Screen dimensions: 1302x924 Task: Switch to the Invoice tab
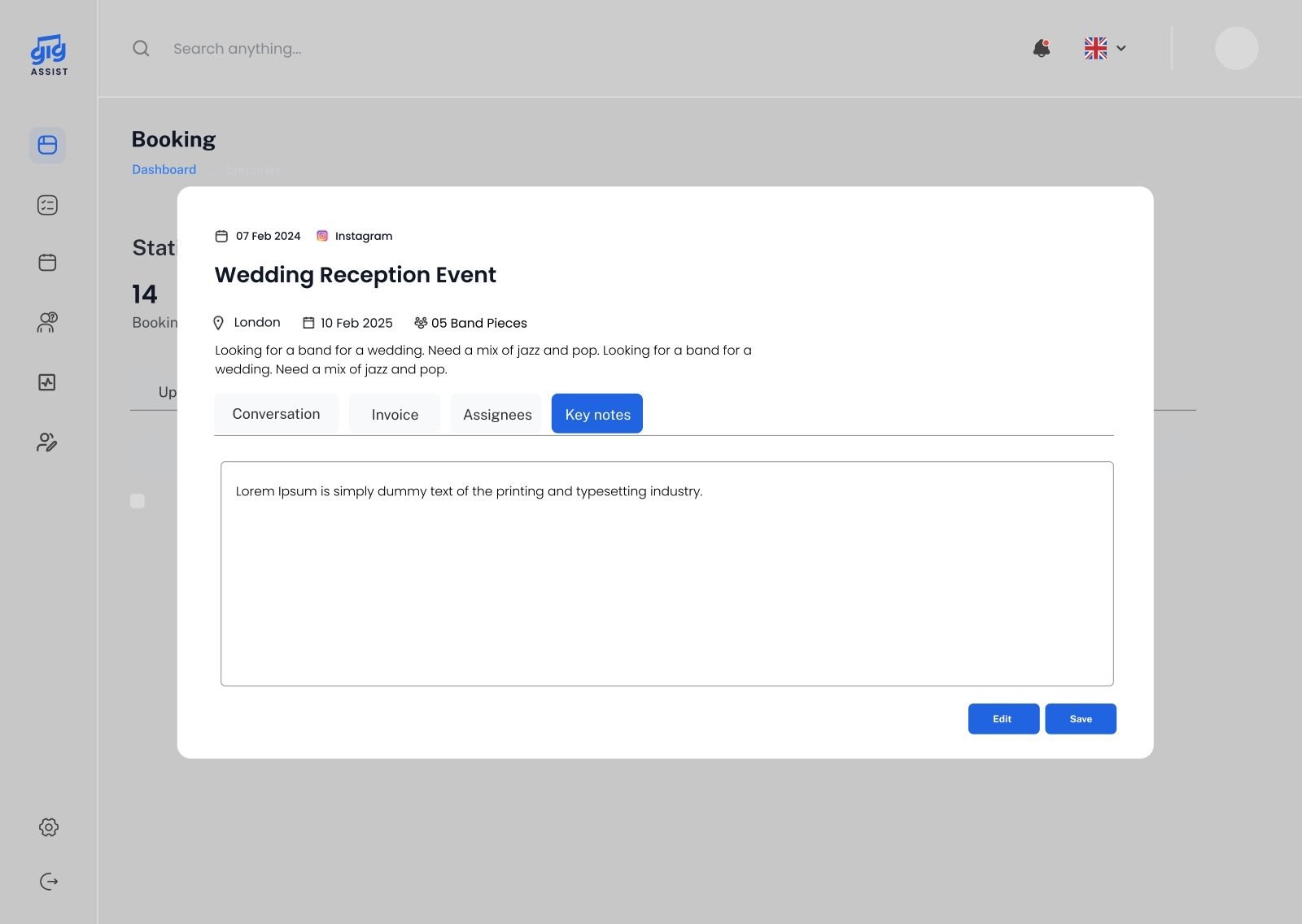395,413
